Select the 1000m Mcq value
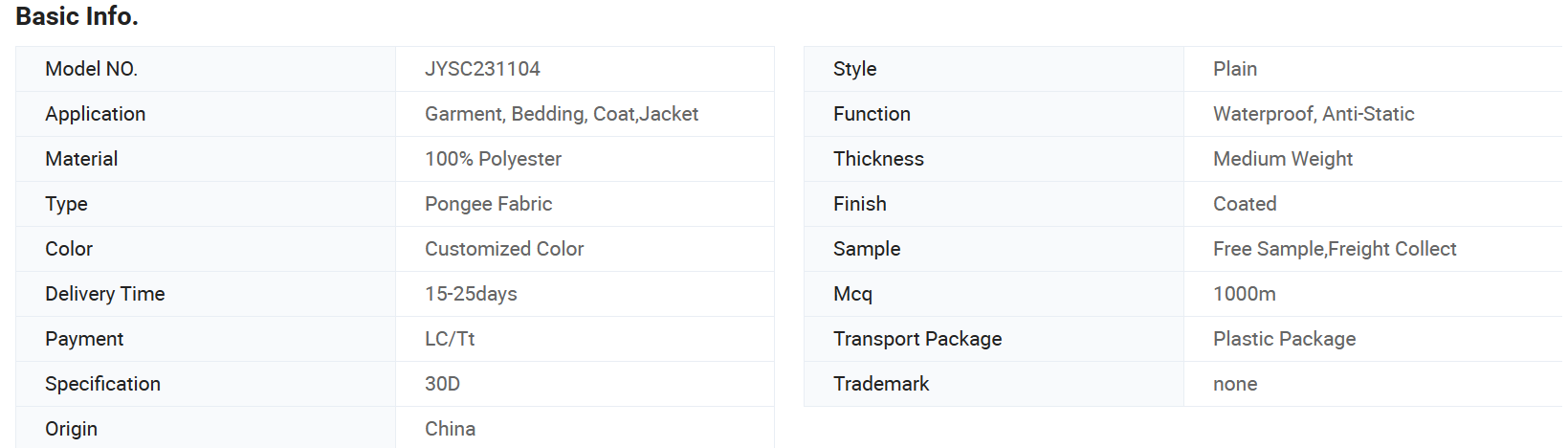This screenshot has height=448, width=1568. click(1245, 294)
